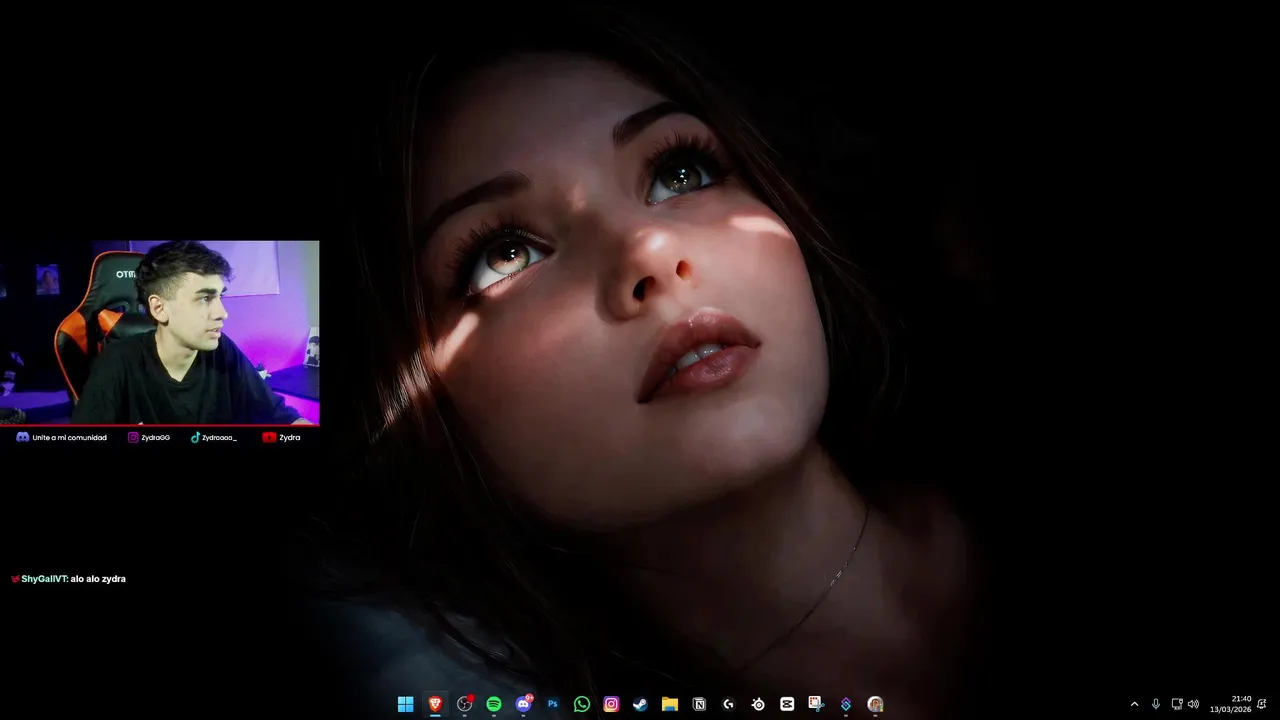Launch CapCut from the taskbar
The height and width of the screenshot is (720, 1280).
[x=787, y=704]
